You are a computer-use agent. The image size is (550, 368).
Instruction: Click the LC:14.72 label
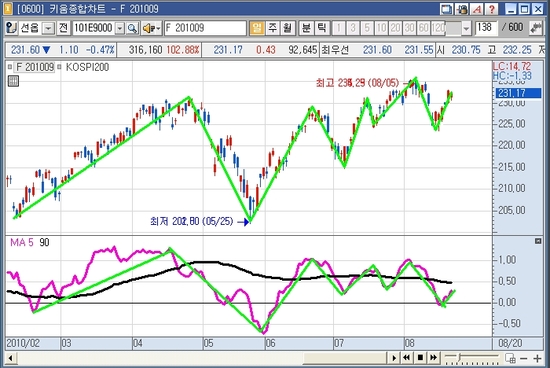(512, 66)
